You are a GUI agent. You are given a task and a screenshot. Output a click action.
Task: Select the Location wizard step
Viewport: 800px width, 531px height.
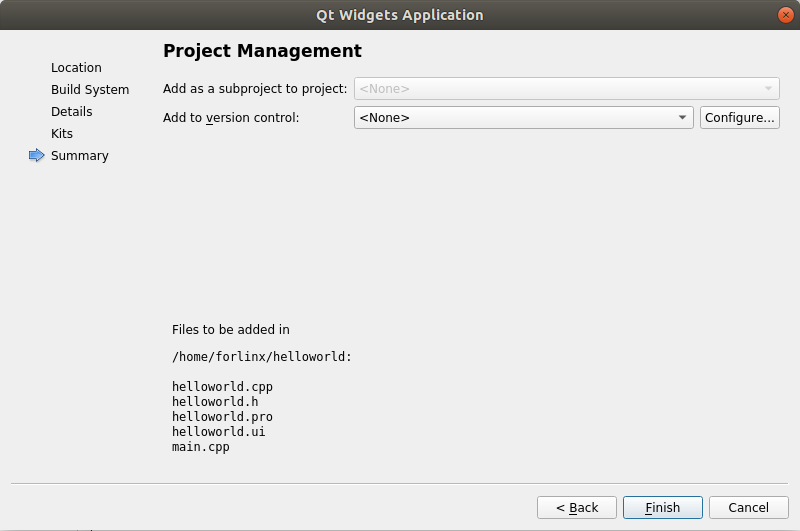[76, 68]
